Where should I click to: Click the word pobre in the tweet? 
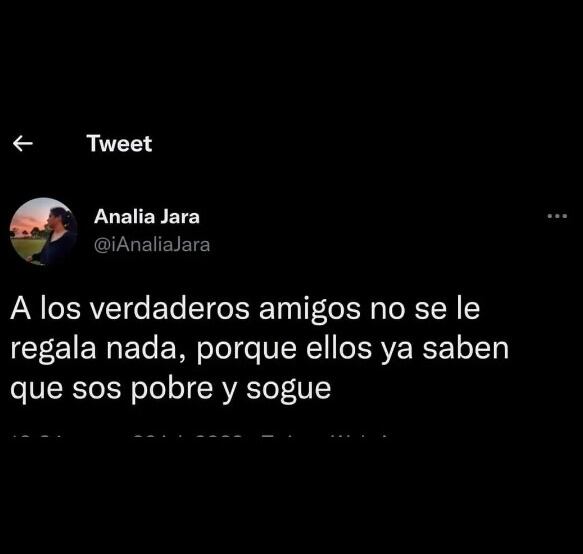[172, 388]
